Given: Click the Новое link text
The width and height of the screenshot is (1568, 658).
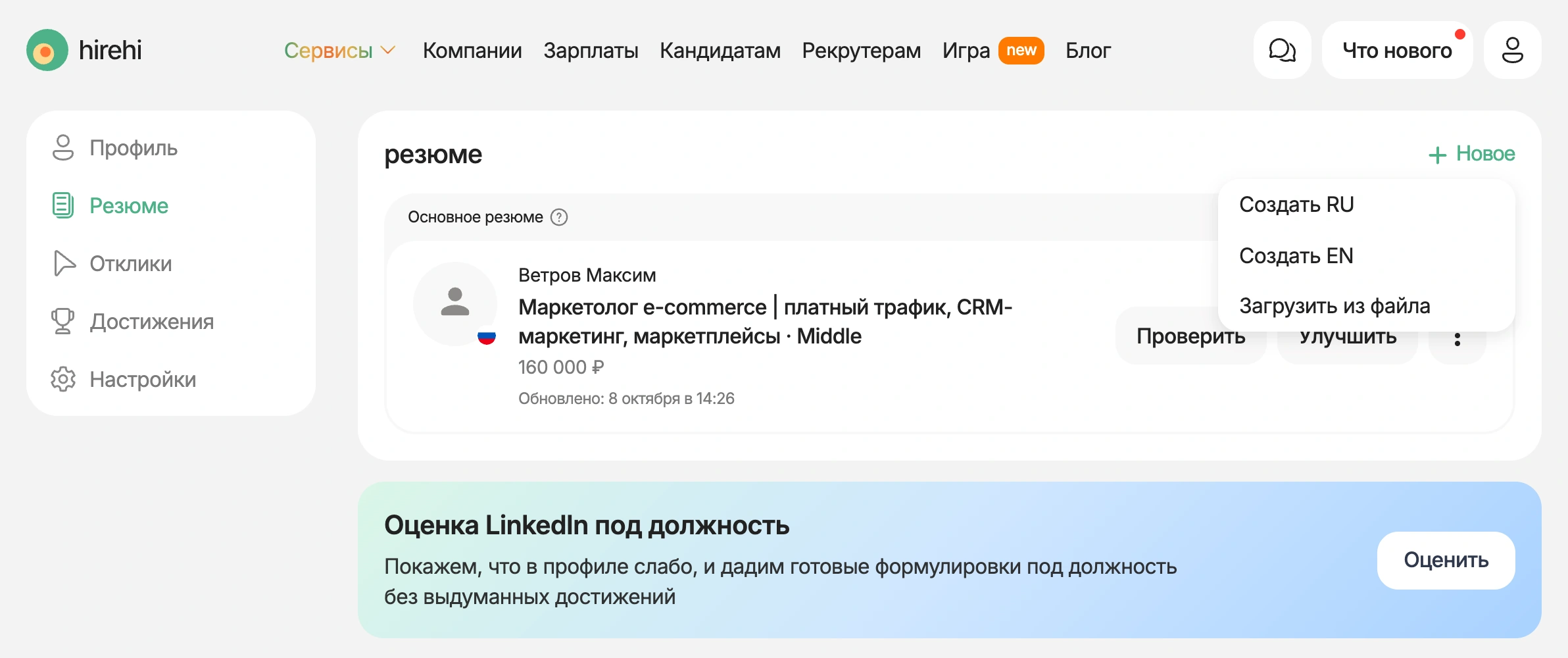Looking at the screenshot, I should [x=1485, y=153].
